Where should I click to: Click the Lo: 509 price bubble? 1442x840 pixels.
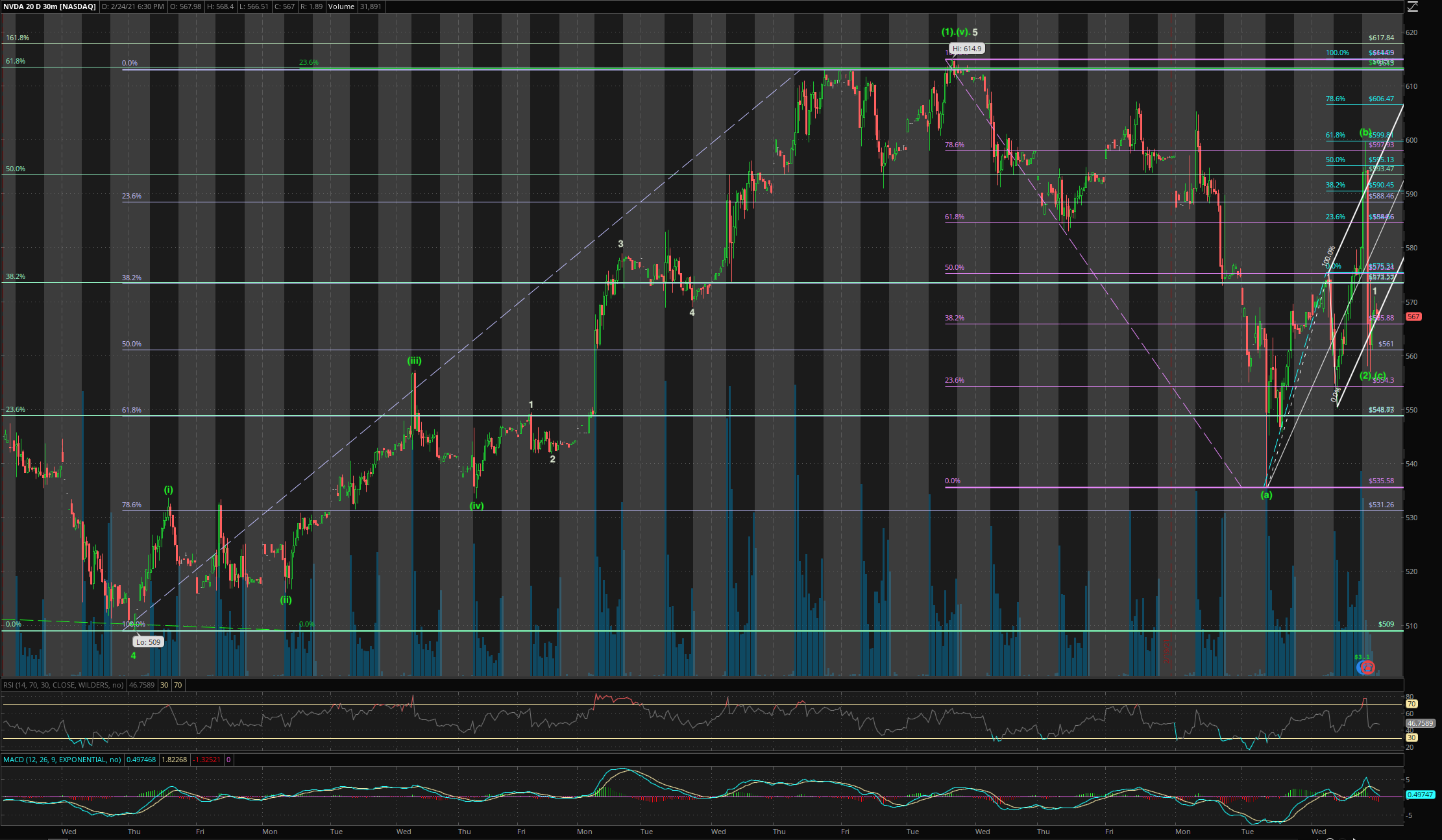tap(148, 642)
